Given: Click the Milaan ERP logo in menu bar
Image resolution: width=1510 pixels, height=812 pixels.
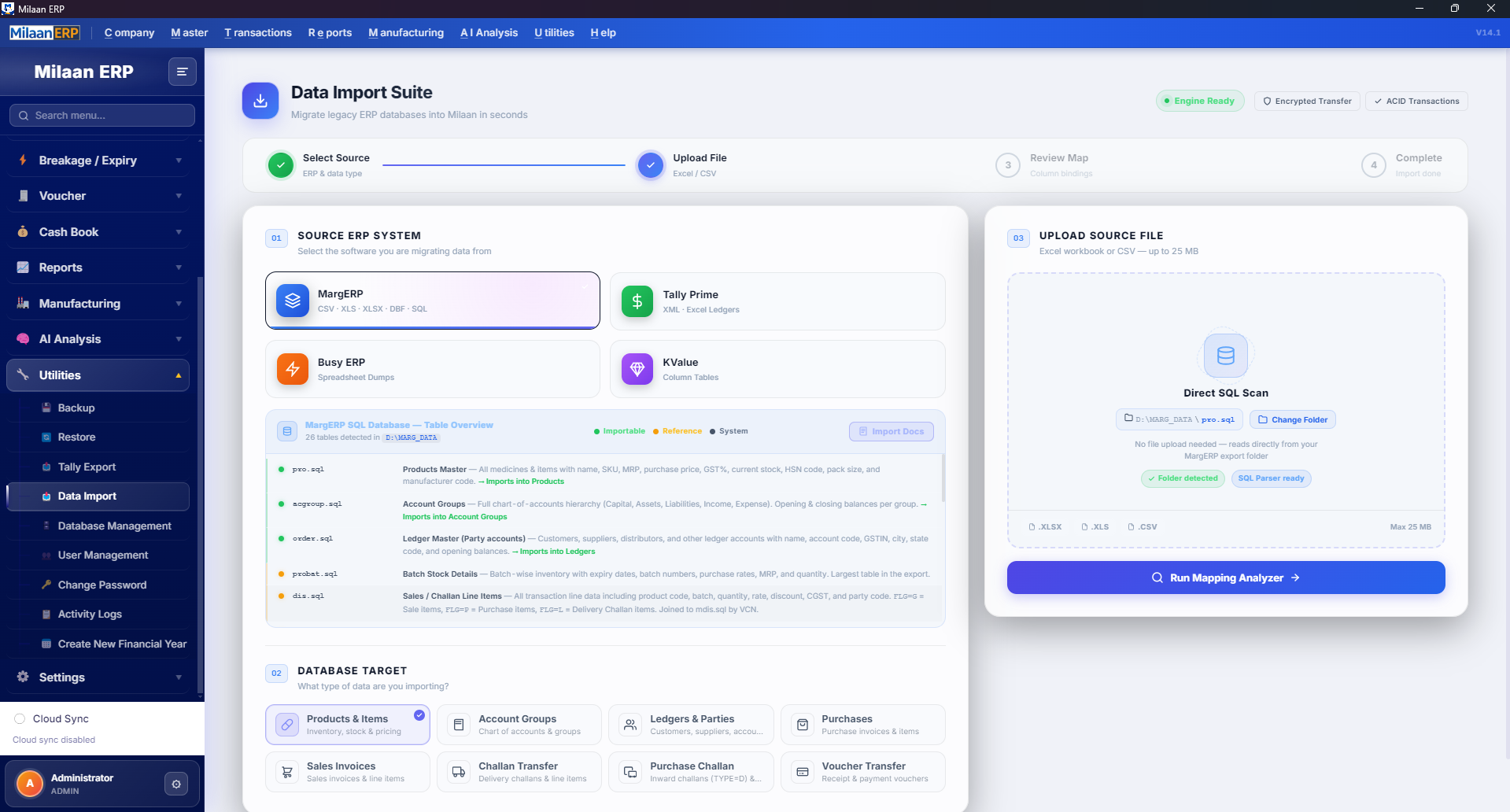Looking at the screenshot, I should click(x=45, y=32).
